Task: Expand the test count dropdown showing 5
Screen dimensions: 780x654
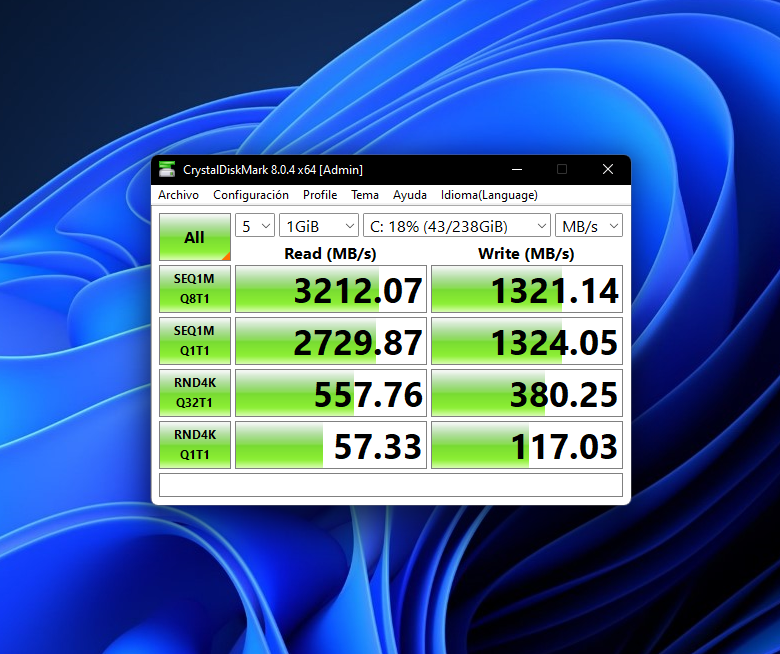Action: [255, 226]
